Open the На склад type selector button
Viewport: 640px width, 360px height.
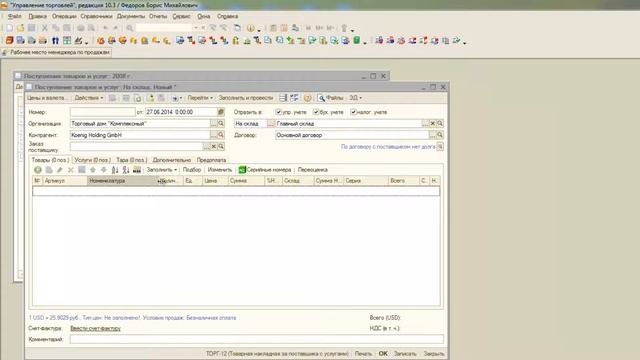point(270,123)
